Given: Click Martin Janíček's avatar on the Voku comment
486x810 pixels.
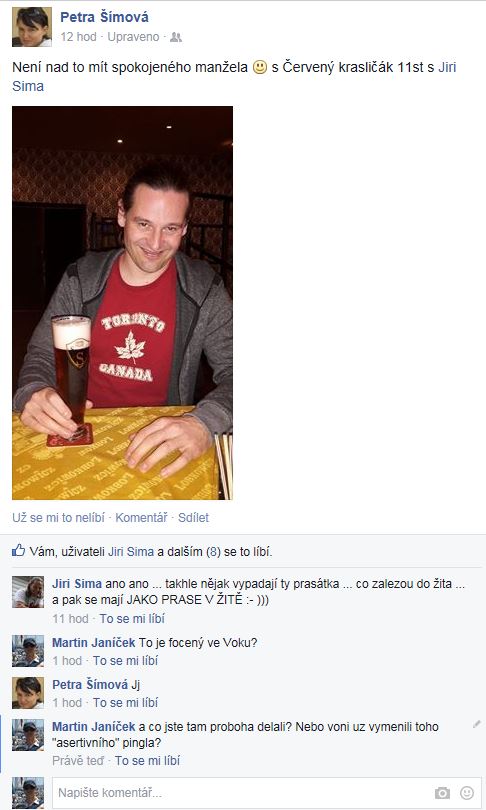Looking at the screenshot, I should pyautogui.click(x=28, y=651).
